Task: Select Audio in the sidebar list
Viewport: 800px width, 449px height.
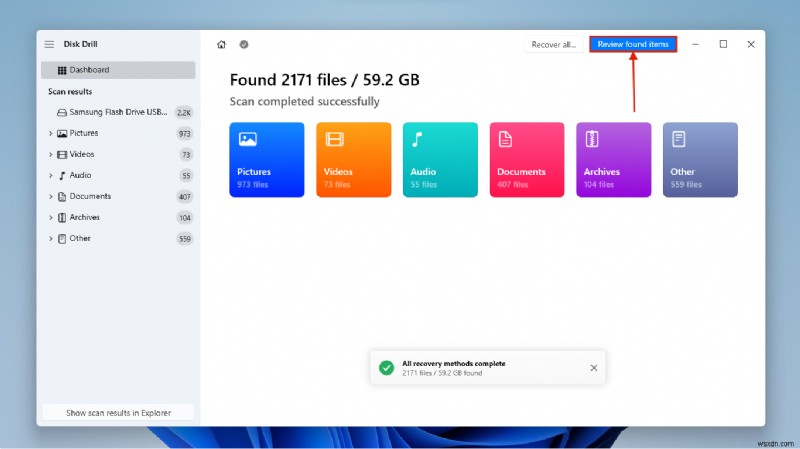Action: click(x=118, y=175)
